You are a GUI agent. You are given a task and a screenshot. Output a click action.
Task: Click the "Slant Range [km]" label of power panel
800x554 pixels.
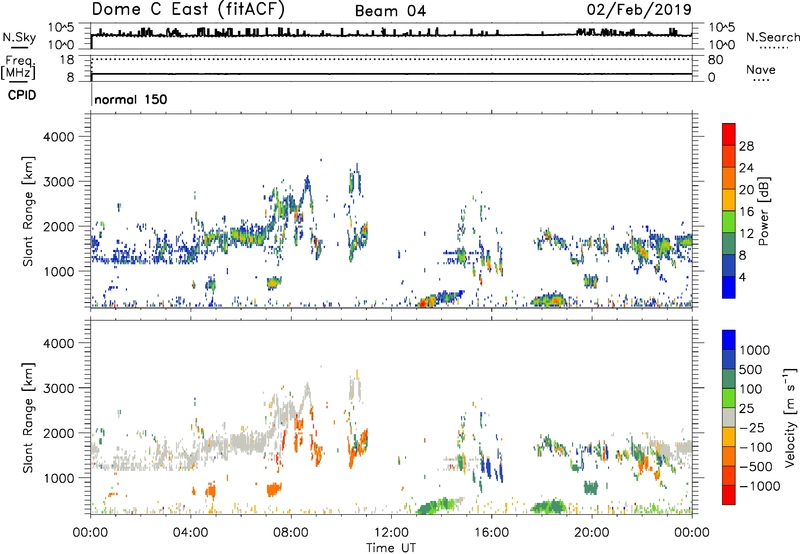click(x=28, y=211)
